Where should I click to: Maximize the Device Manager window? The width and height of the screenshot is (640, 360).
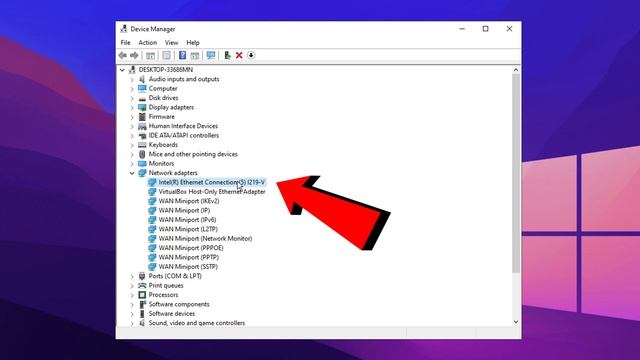click(x=485, y=29)
